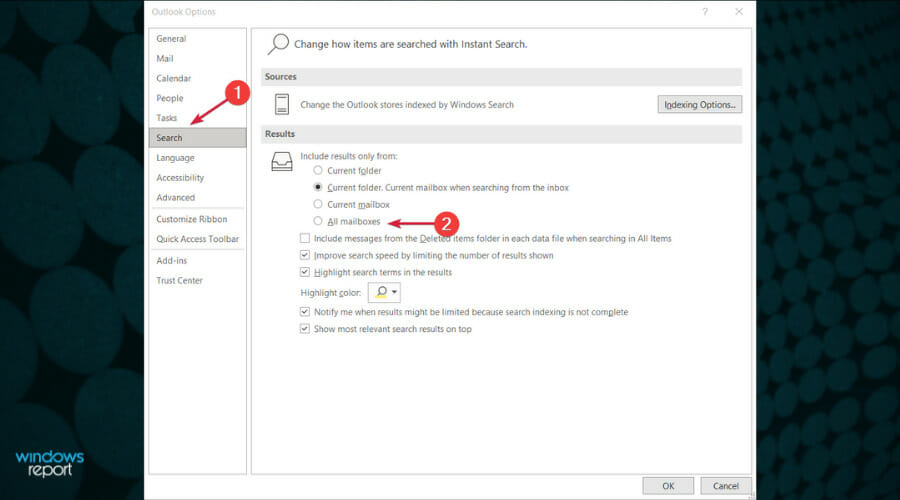The height and width of the screenshot is (500, 900).
Task: Open the Language options category
Action: 197,157
